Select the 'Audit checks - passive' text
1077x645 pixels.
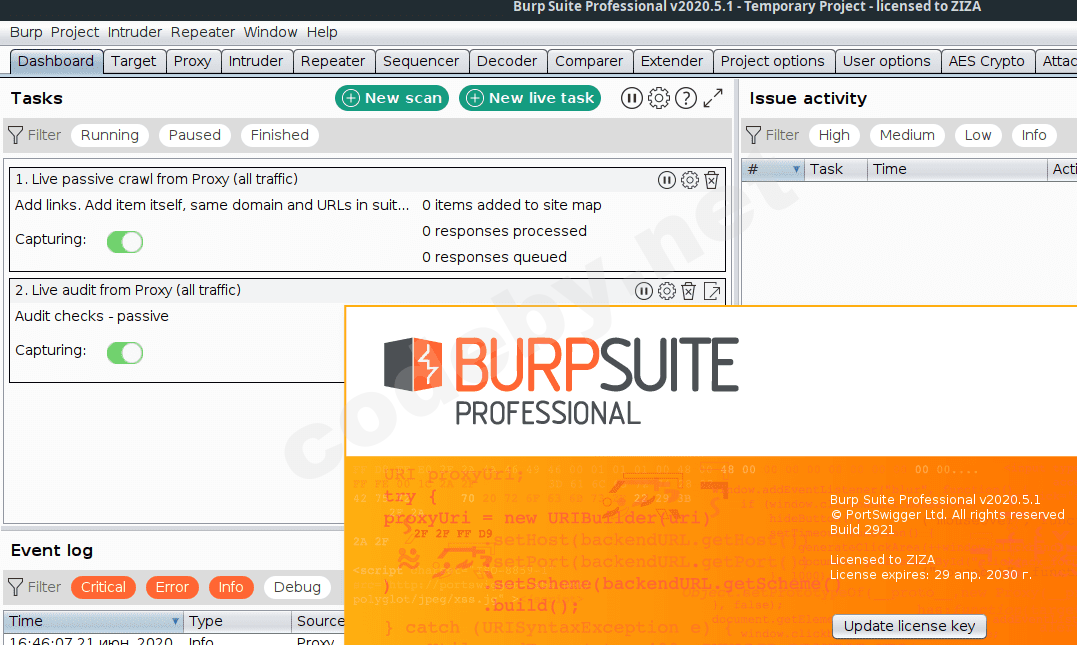pyautogui.click(x=92, y=317)
